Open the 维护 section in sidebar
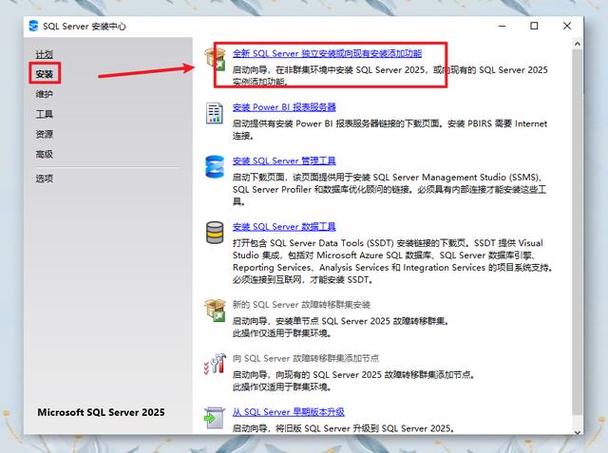This screenshot has height=453, width=608. (44, 94)
